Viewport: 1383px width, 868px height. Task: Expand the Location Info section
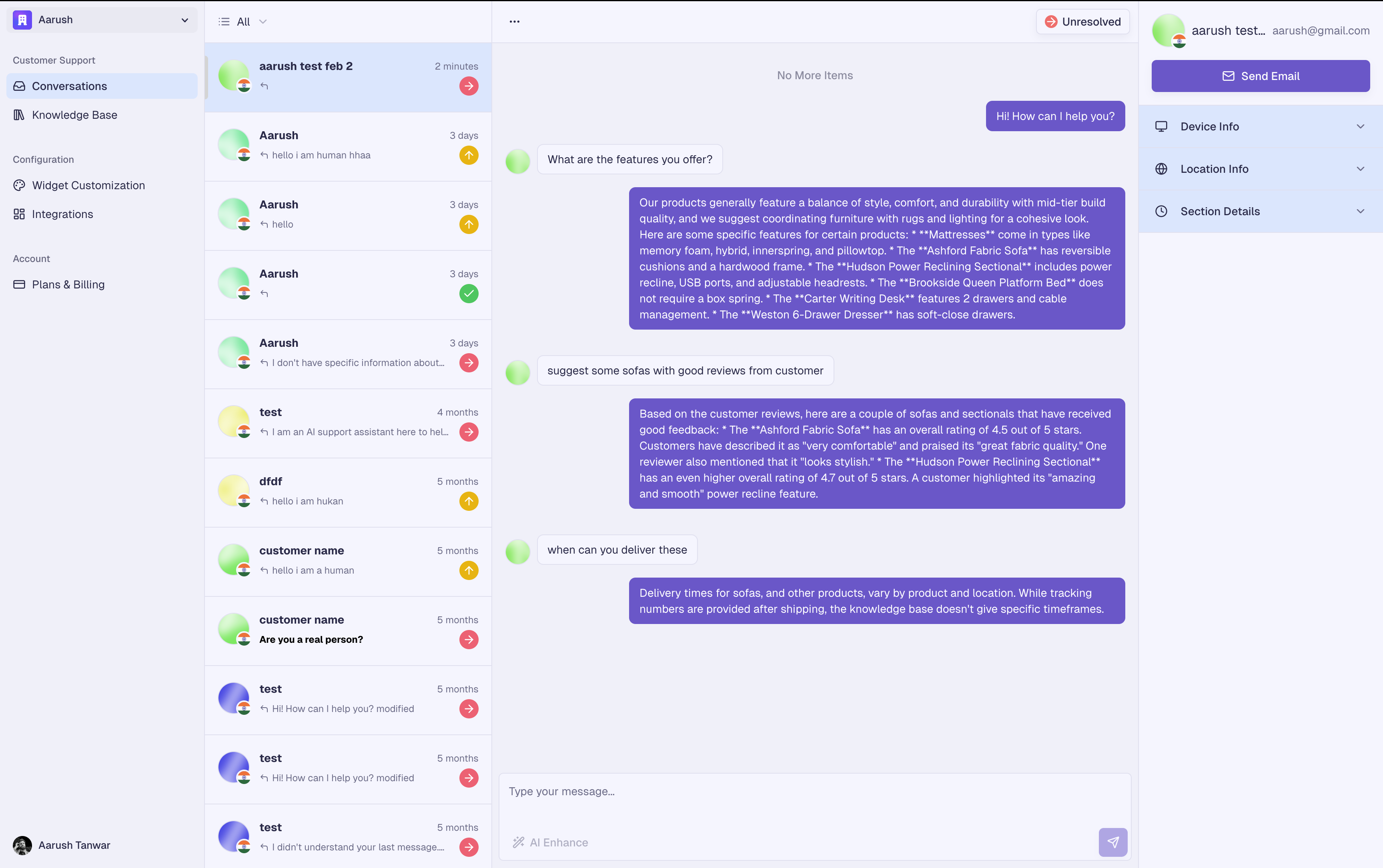pos(1260,169)
